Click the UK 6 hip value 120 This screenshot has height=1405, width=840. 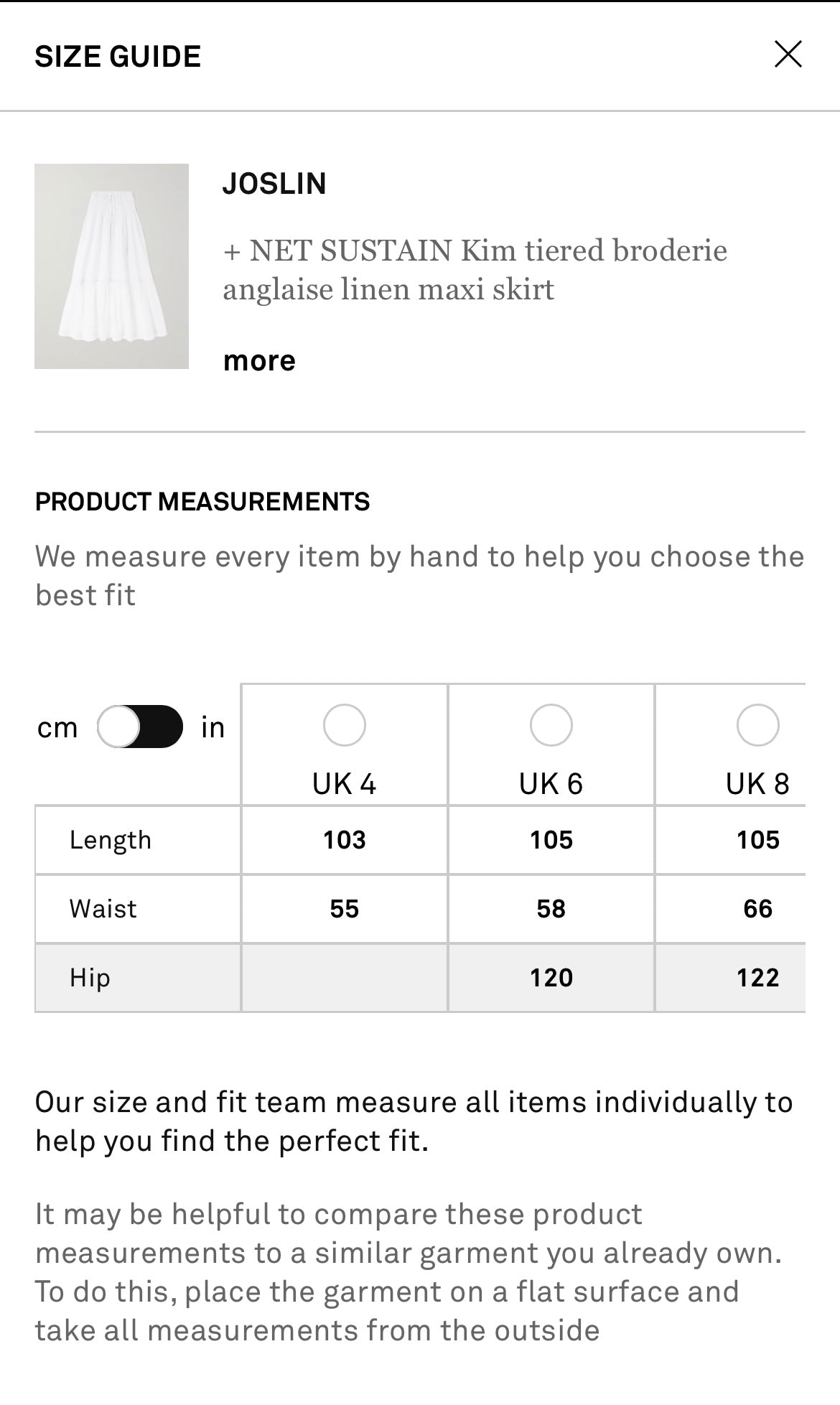click(551, 978)
